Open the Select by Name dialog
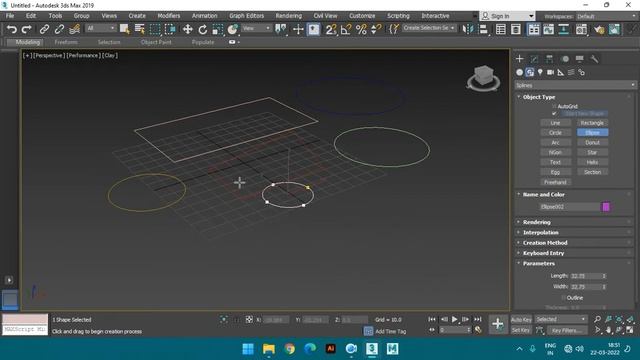 pos(140,29)
